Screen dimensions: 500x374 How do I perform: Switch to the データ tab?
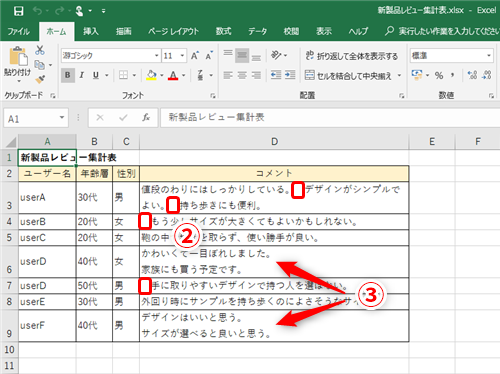[x=257, y=31]
